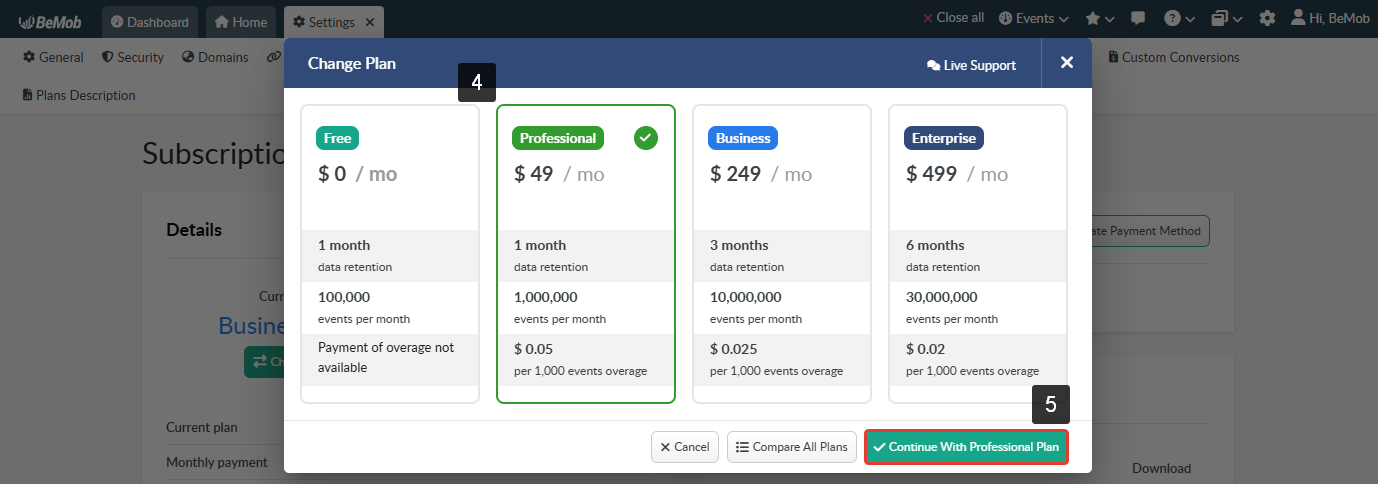The height and width of the screenshot is (484, 1378).
Task: Click the $ 0.025 overage price
Action: [x=734, y=349]
